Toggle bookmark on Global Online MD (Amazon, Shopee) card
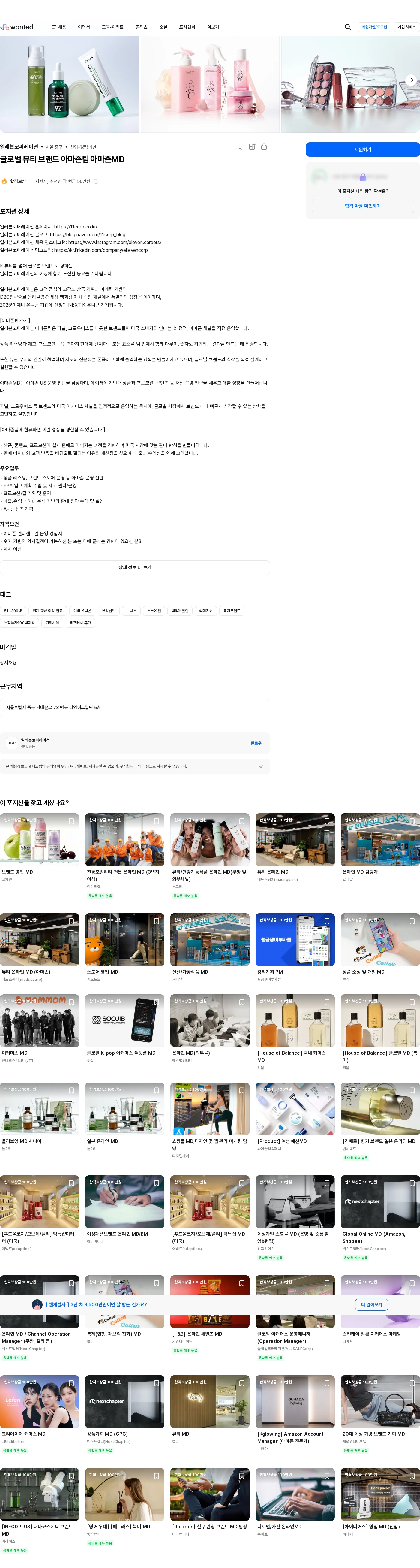 point(412,1183)
